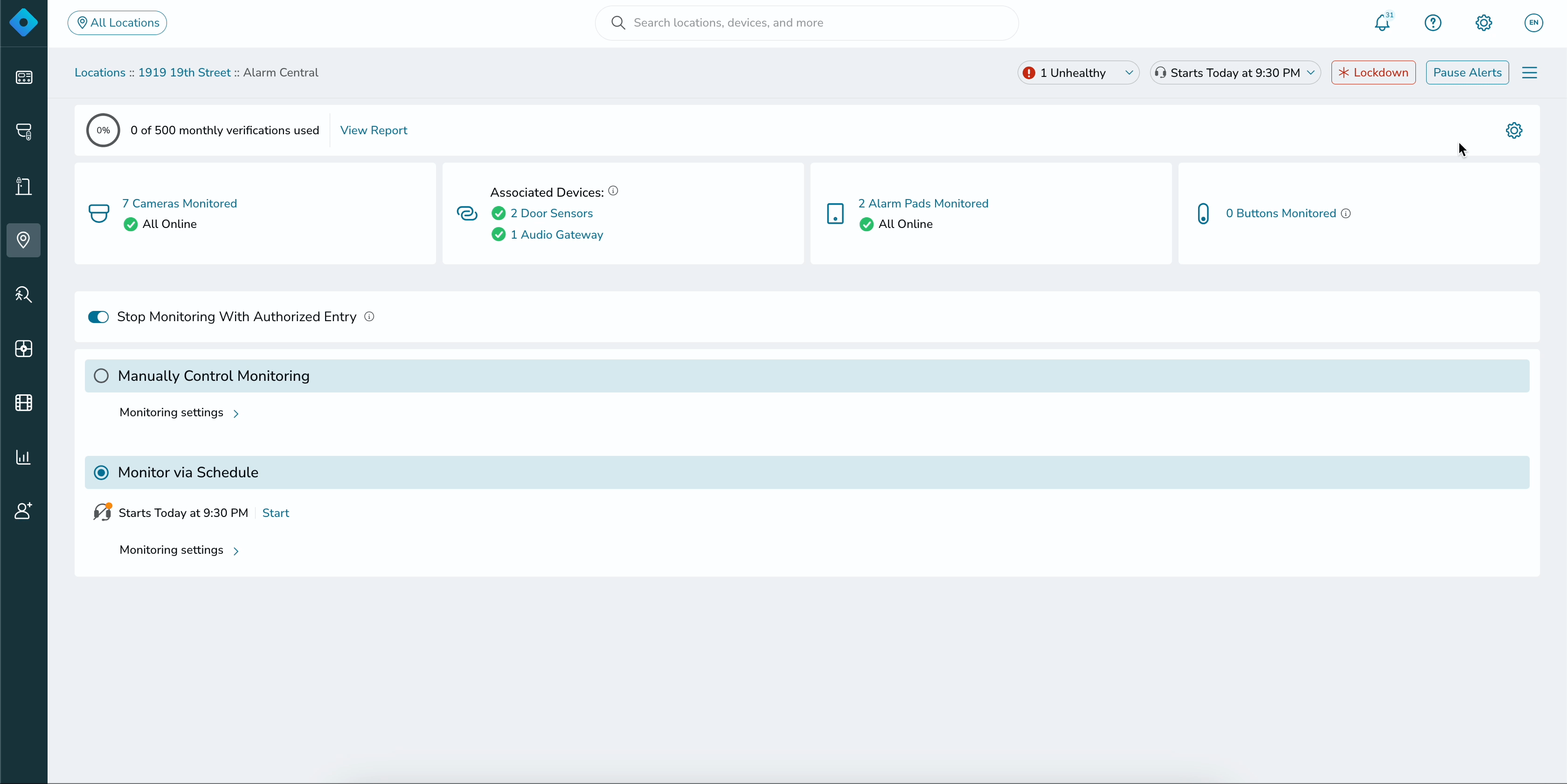The image size is (1567, 784).
Task: Open the EN user profile avatar
Action: click(x=1533, y=22)
